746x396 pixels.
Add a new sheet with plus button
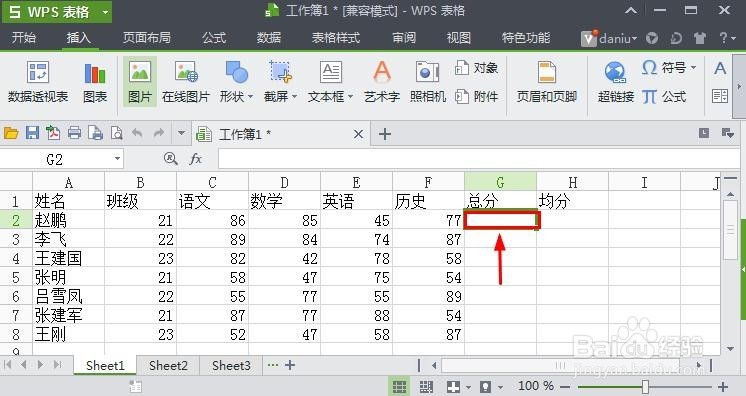pos(290,365)
